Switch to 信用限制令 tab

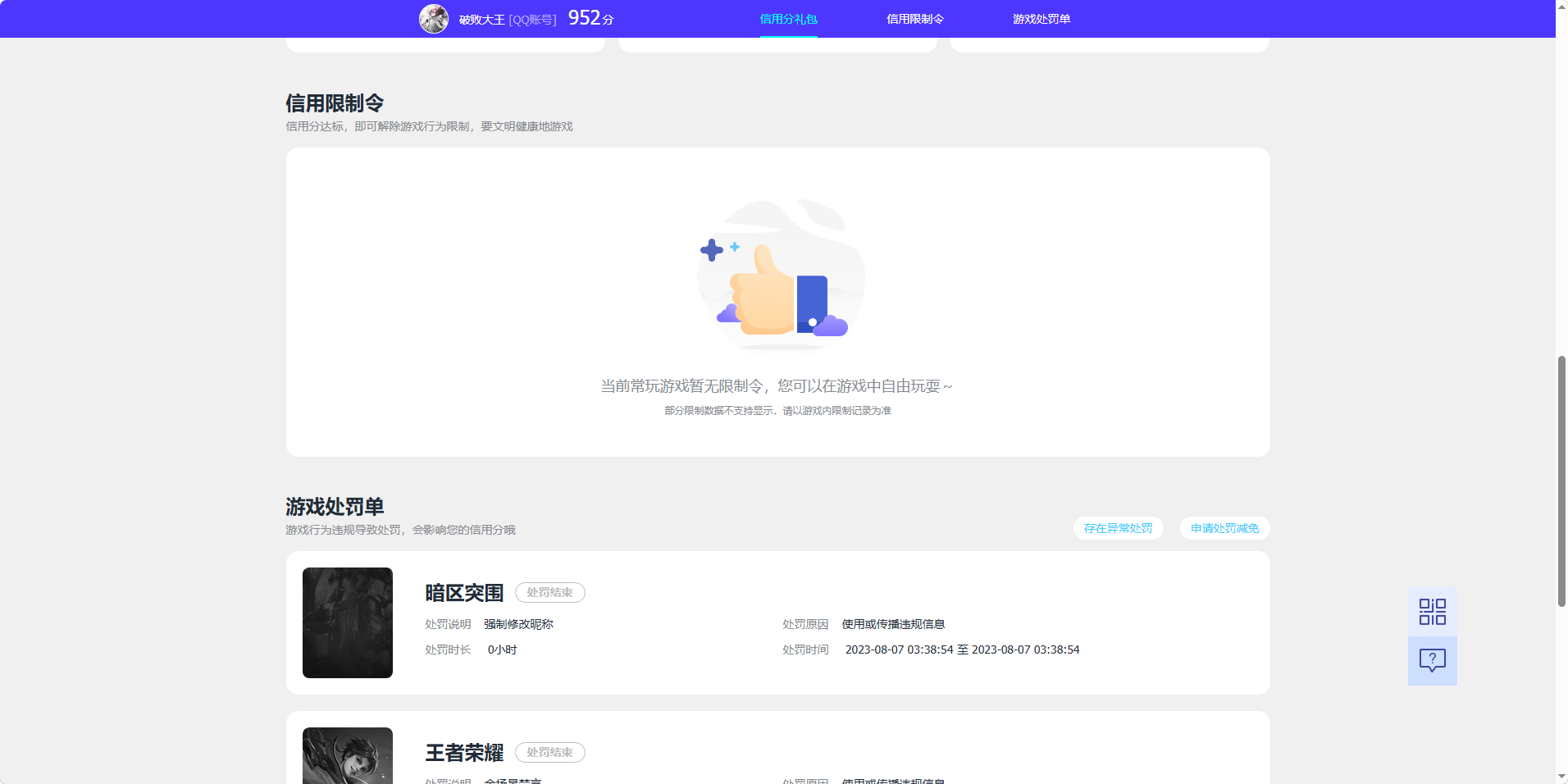click(915, 19)
